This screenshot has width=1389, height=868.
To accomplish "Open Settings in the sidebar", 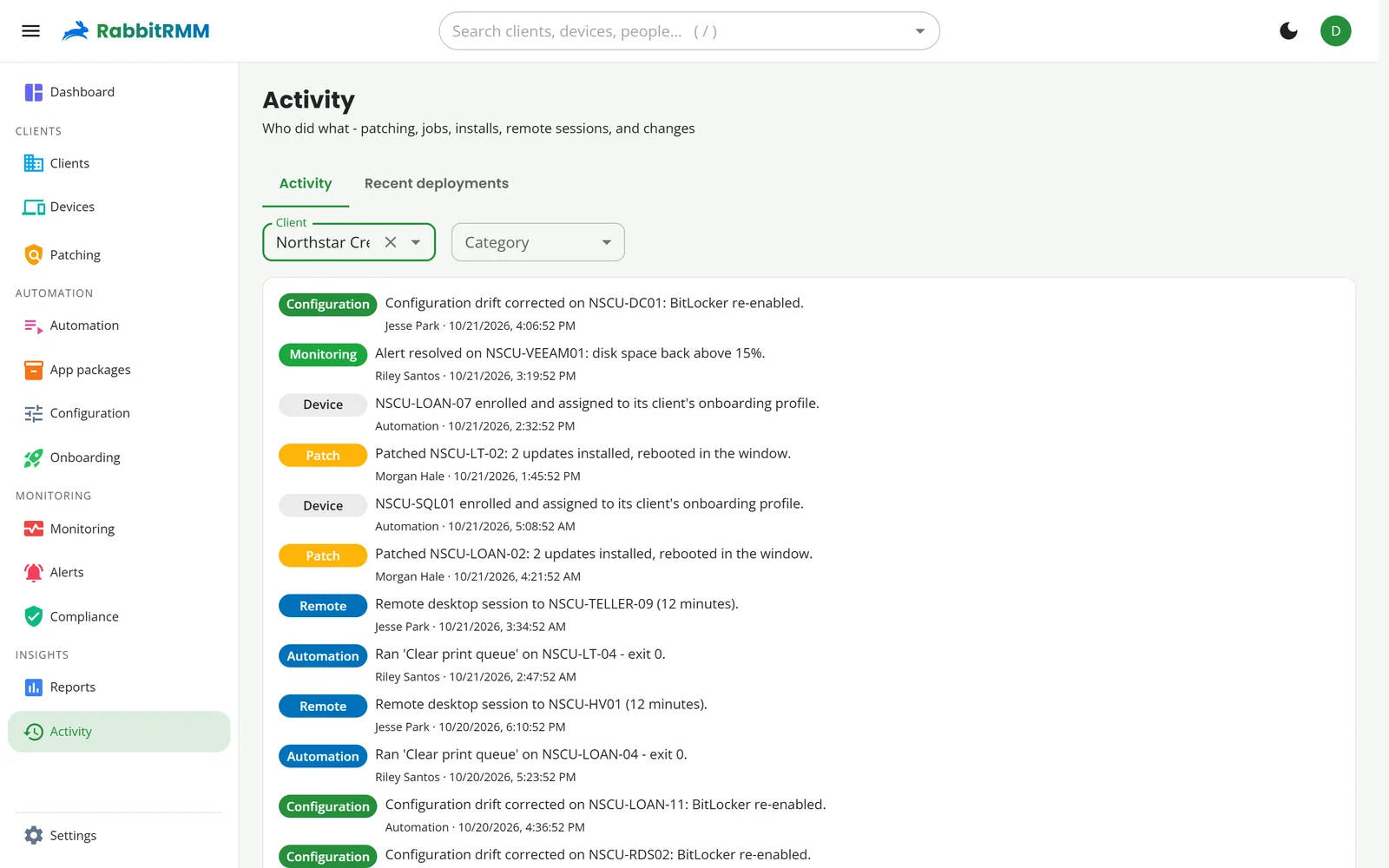I will 119,835.
